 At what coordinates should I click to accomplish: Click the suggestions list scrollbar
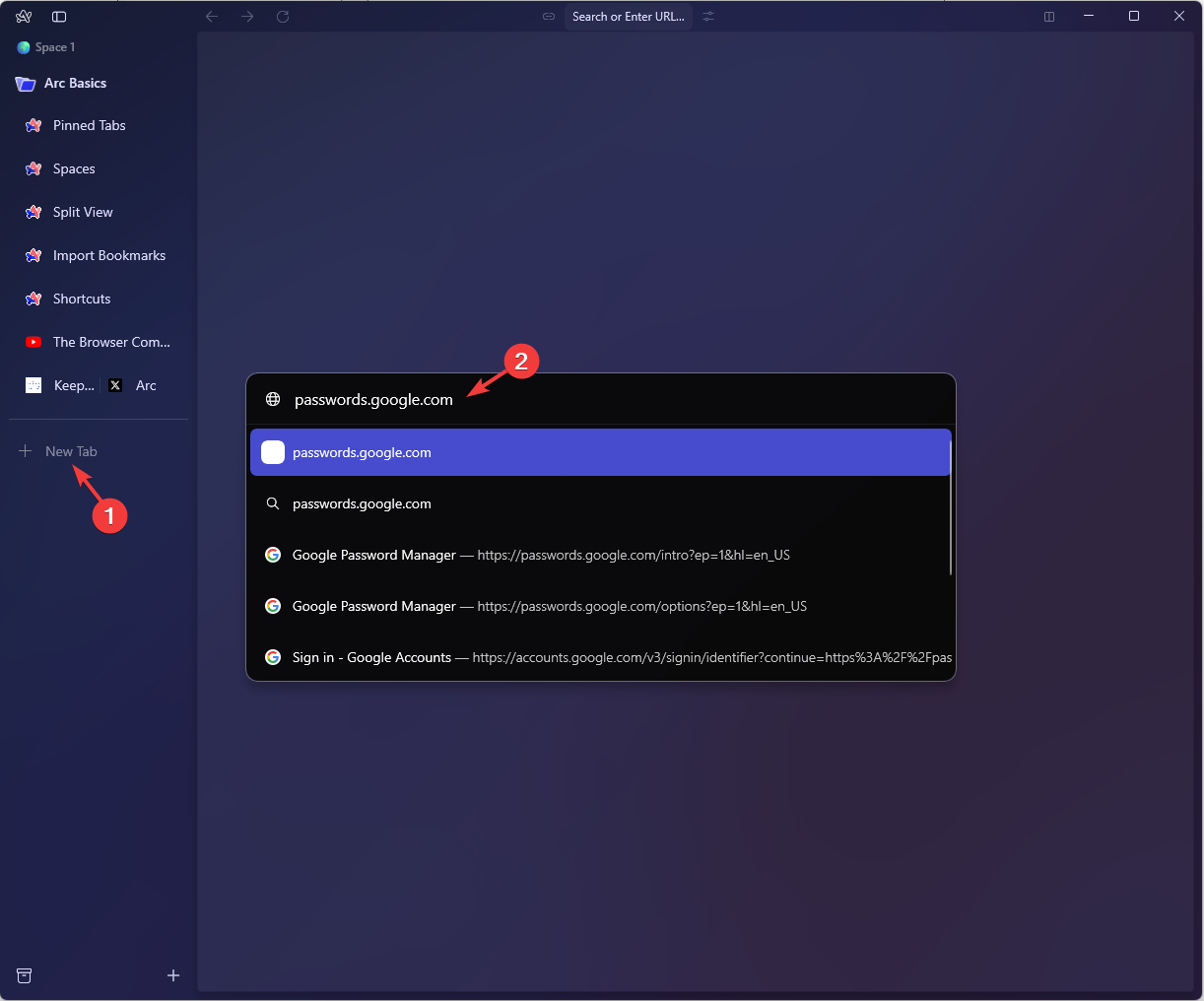tap(951, 507)
